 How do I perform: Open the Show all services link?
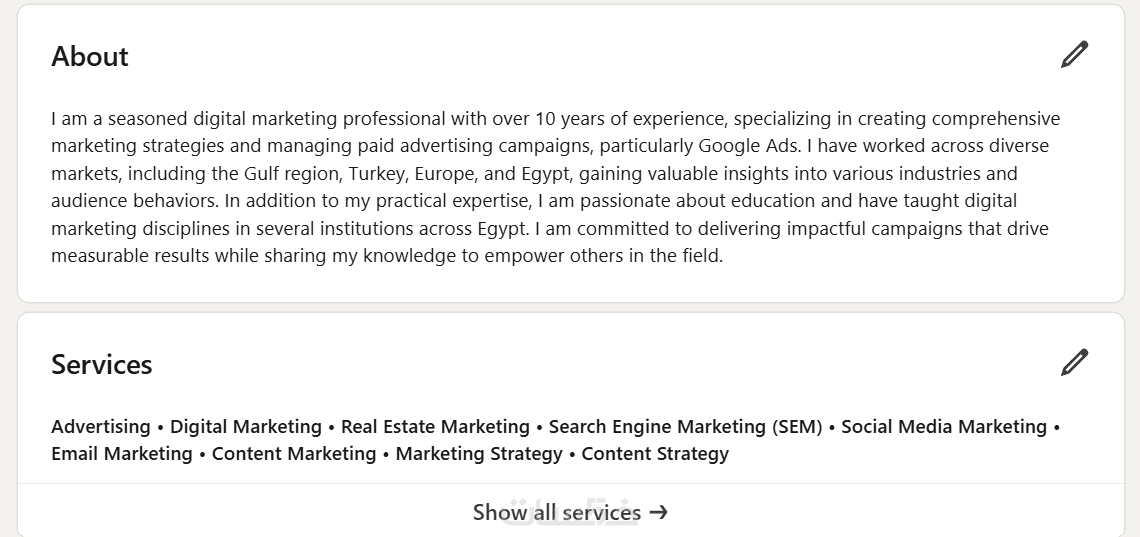[556, 513]
